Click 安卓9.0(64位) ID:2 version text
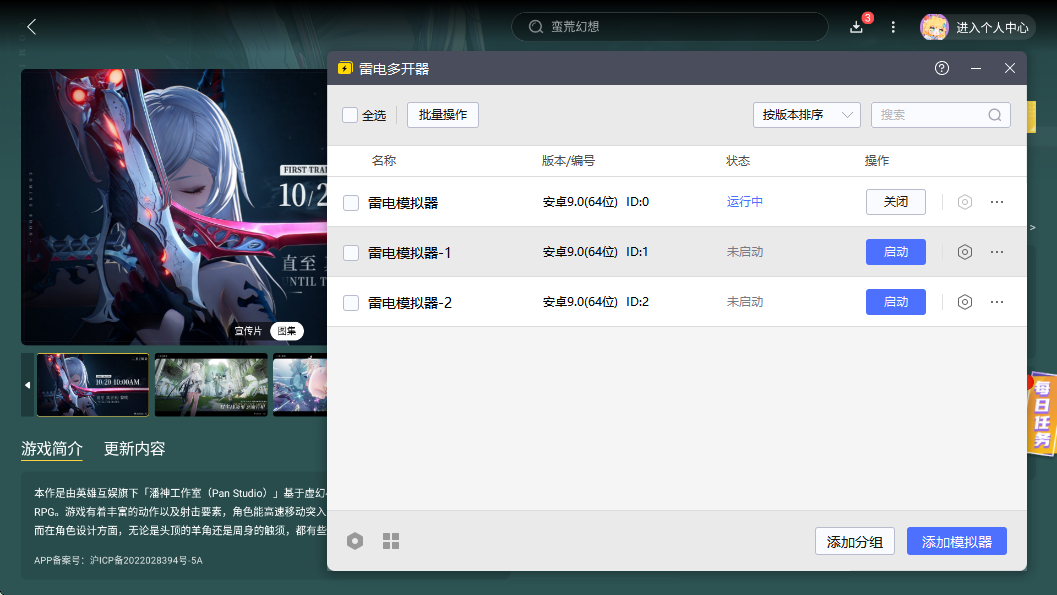This screenshot has width=1057, height=595. click(596, 302)
